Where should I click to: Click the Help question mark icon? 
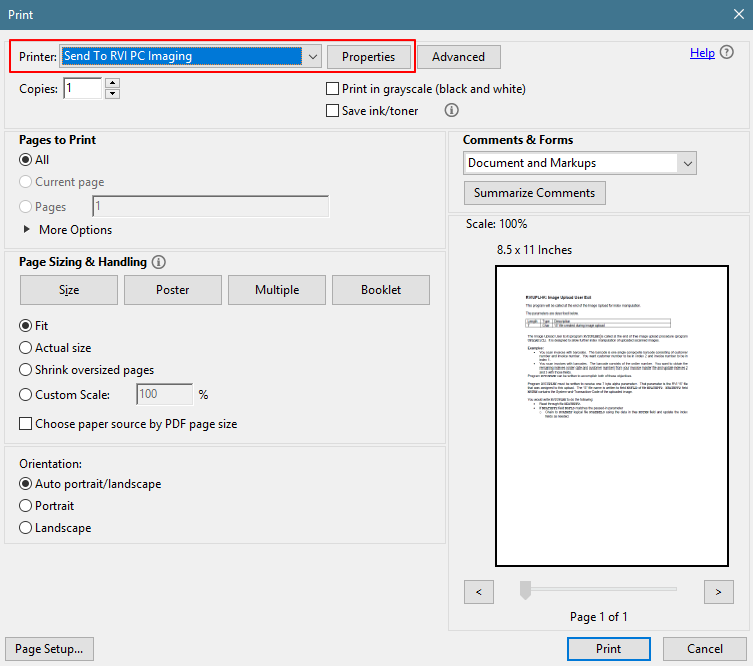coord(727,52)
